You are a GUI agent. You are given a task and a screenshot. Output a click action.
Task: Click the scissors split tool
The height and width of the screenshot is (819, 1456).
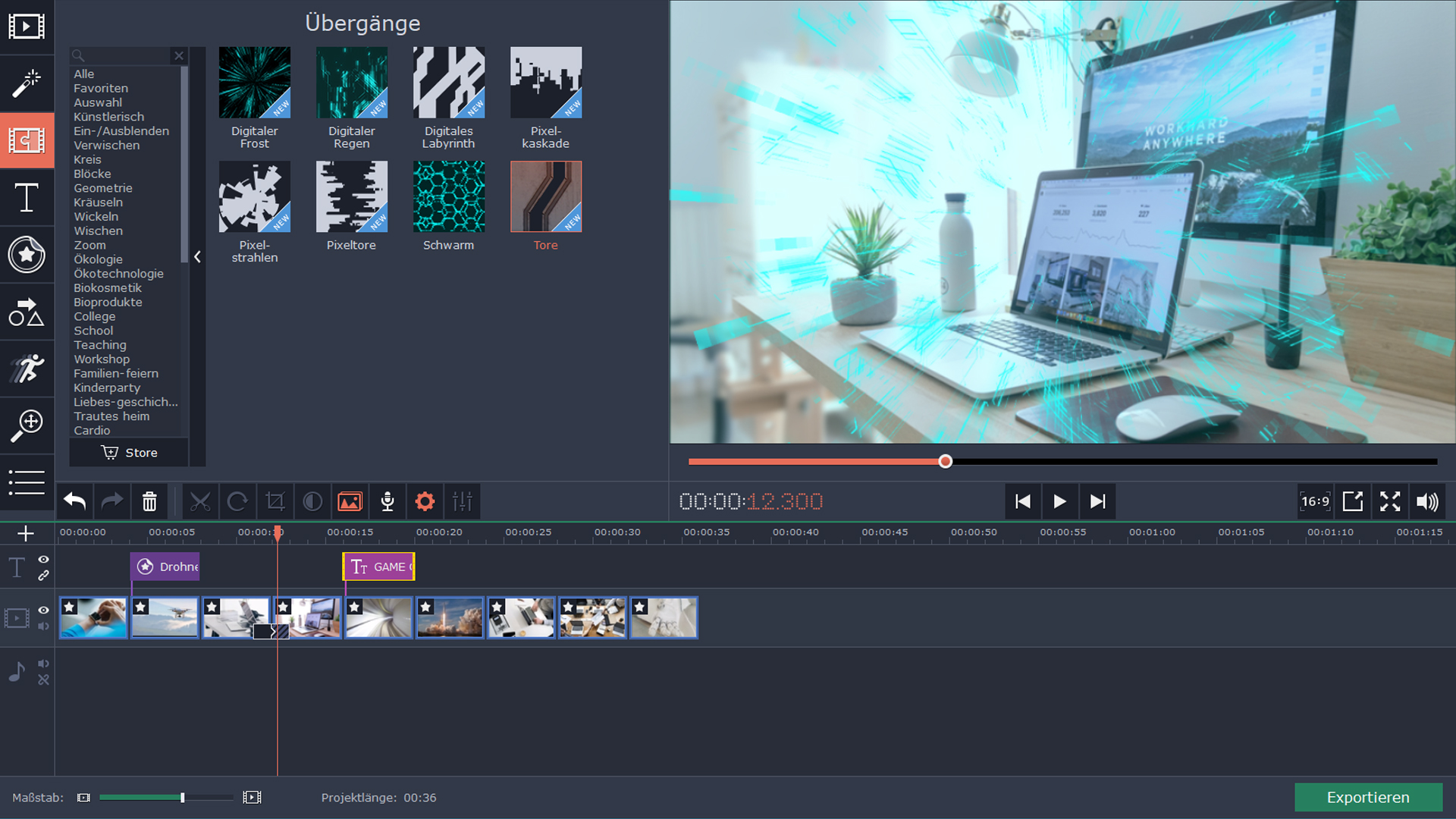(x=200, y=501)
